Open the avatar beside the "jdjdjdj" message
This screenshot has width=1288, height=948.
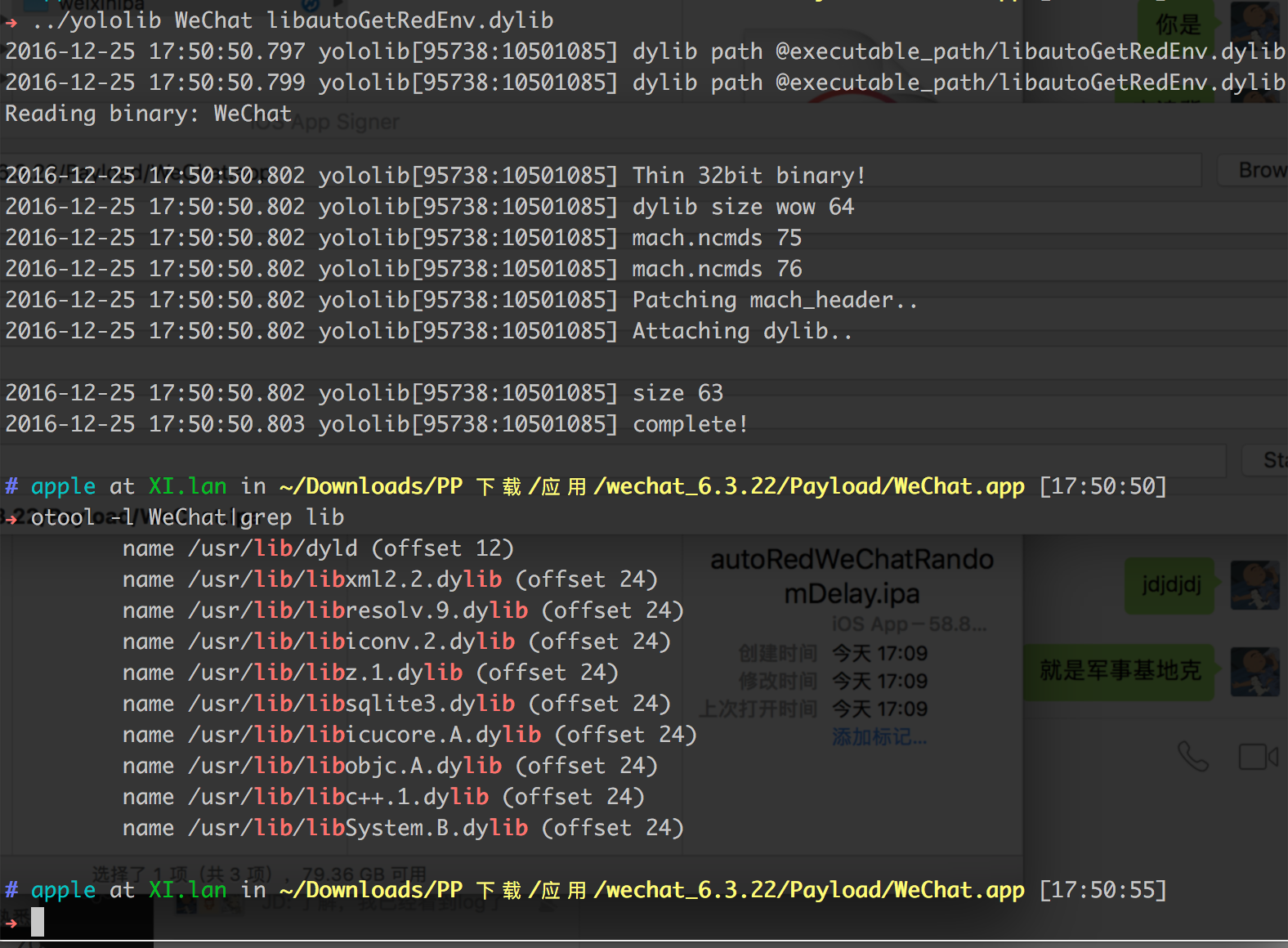point(1254,585)
